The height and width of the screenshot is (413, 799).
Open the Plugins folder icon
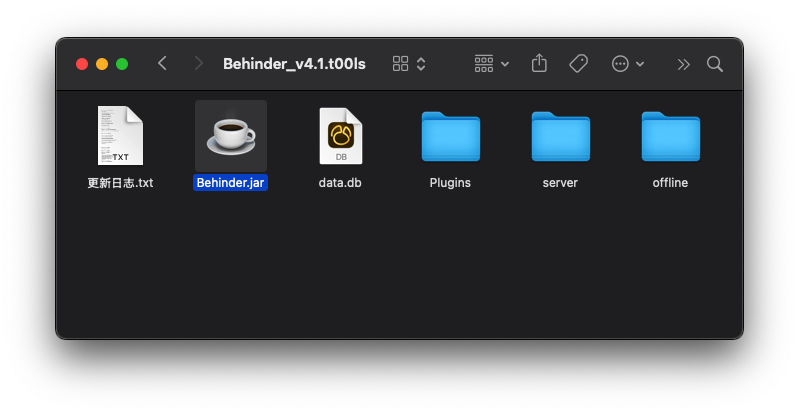coord(450,136)
